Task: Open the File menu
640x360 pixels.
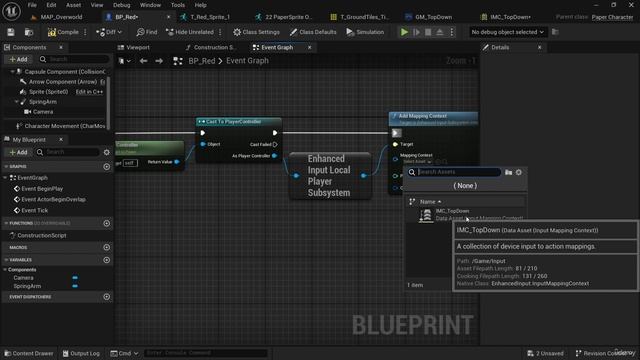Action: point(32,5)
